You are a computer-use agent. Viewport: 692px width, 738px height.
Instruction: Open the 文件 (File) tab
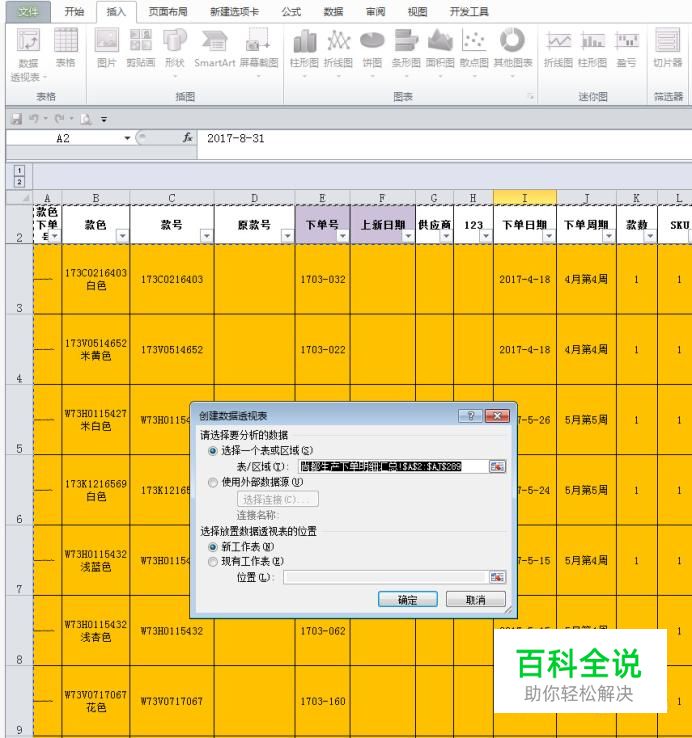click(28, 12)
